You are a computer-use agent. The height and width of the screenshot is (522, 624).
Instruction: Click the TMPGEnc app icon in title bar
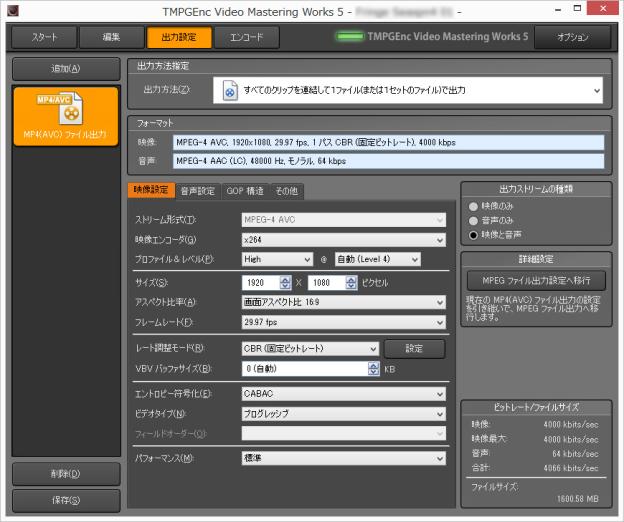[x=14, y=11]
